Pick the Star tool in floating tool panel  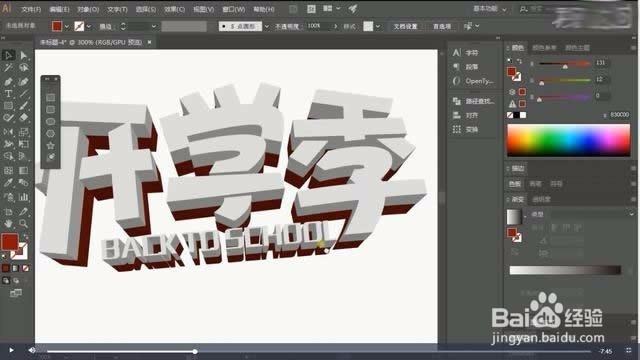pos(51,145)
